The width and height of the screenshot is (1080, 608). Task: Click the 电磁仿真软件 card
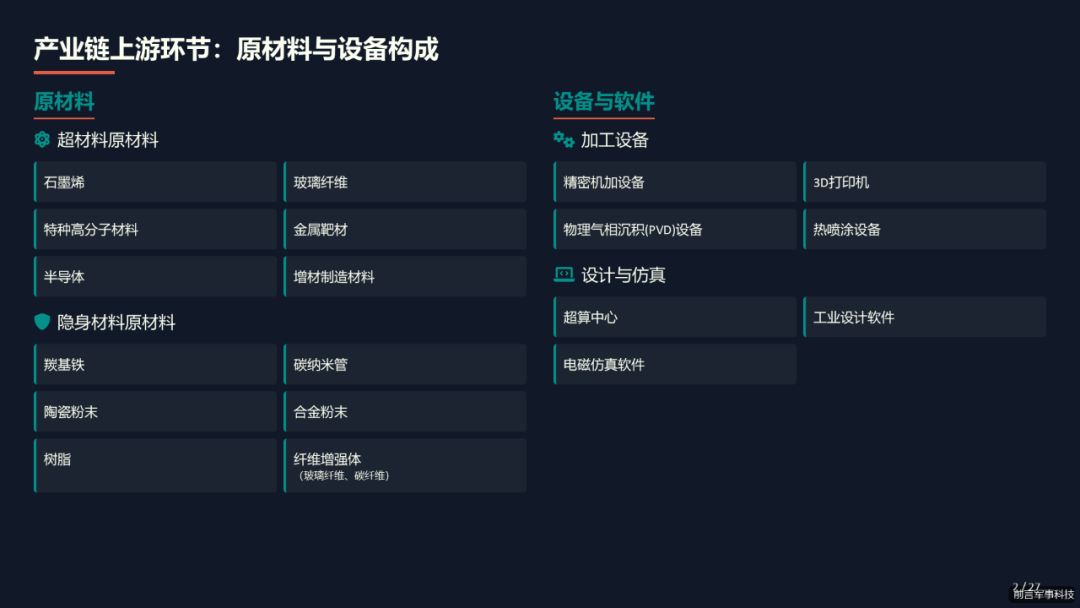pos(675,364)
